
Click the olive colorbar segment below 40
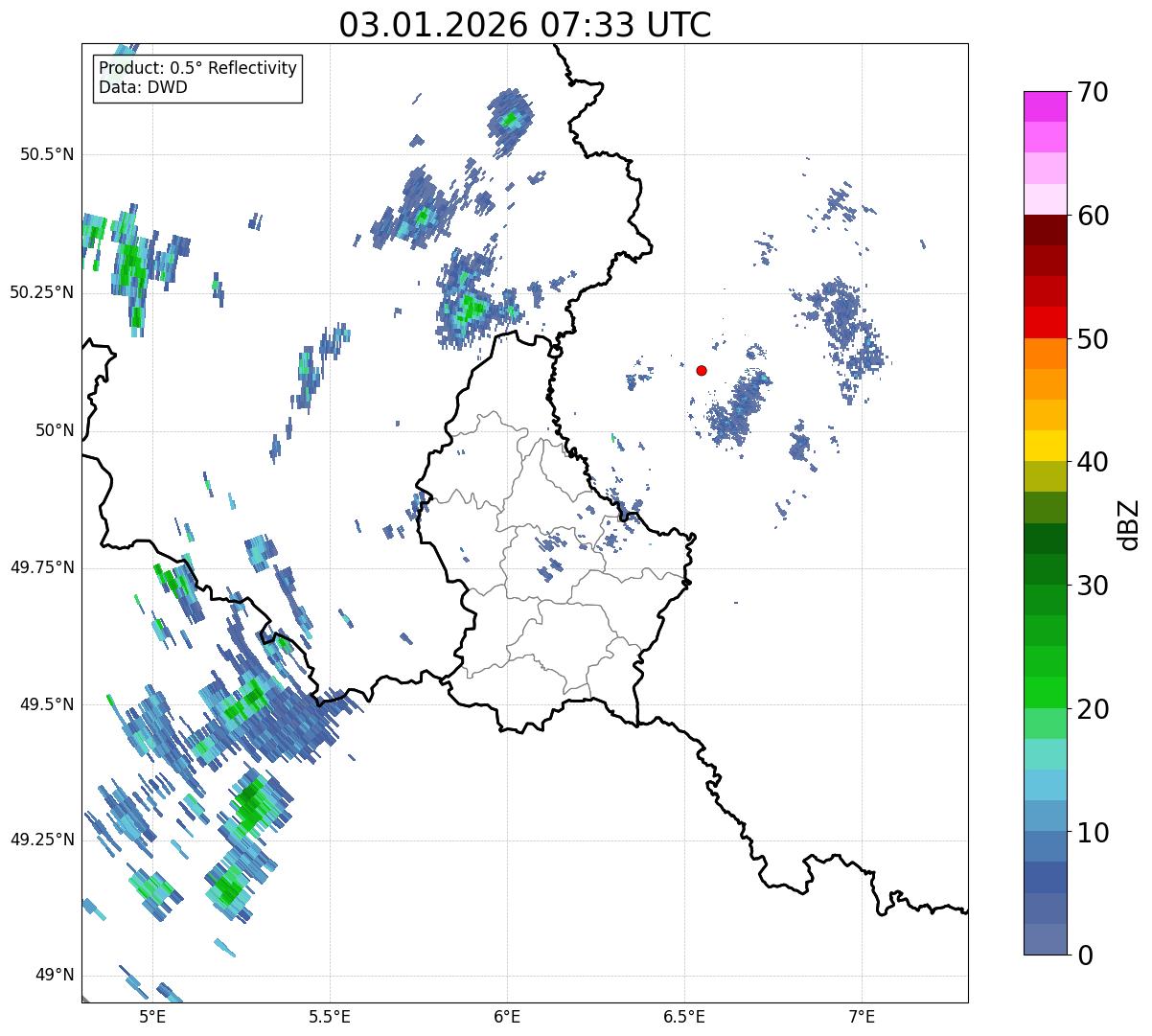pos(1045,477)
